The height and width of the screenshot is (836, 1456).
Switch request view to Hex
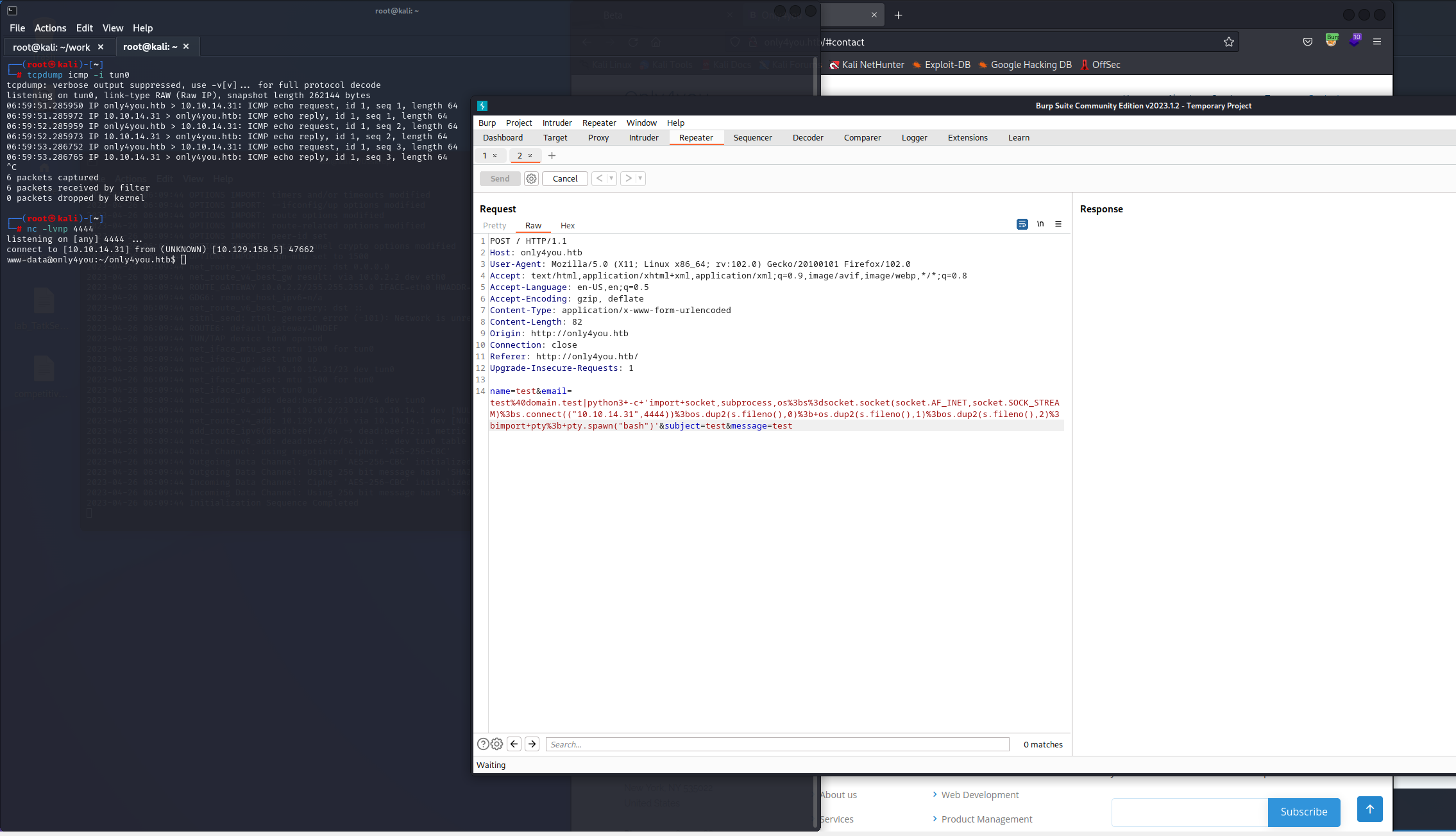point(567,226)
